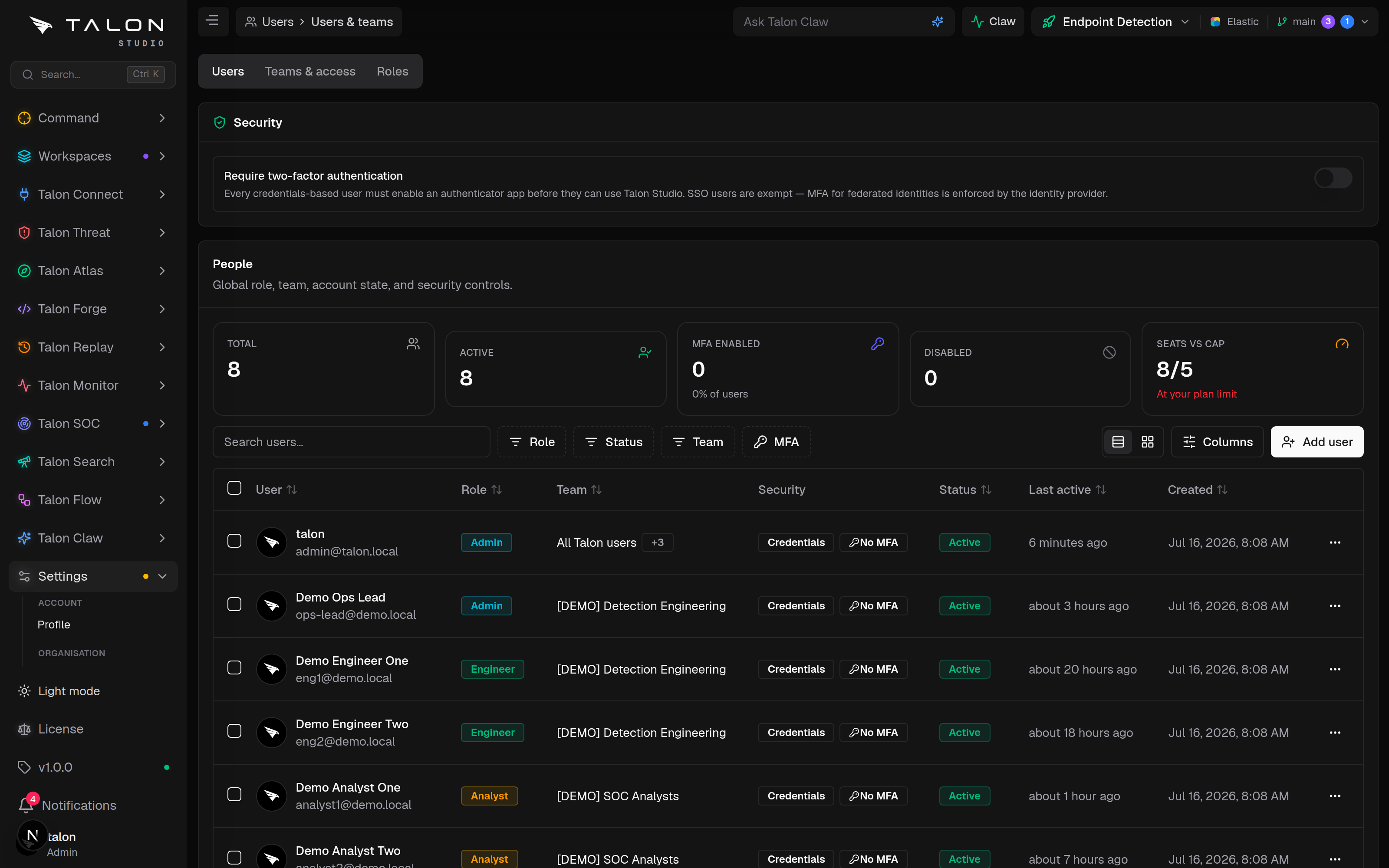1389x868 pixels.
Task: Select checkbox for Demo Engineer Two
Action: [x=234, y=731]
